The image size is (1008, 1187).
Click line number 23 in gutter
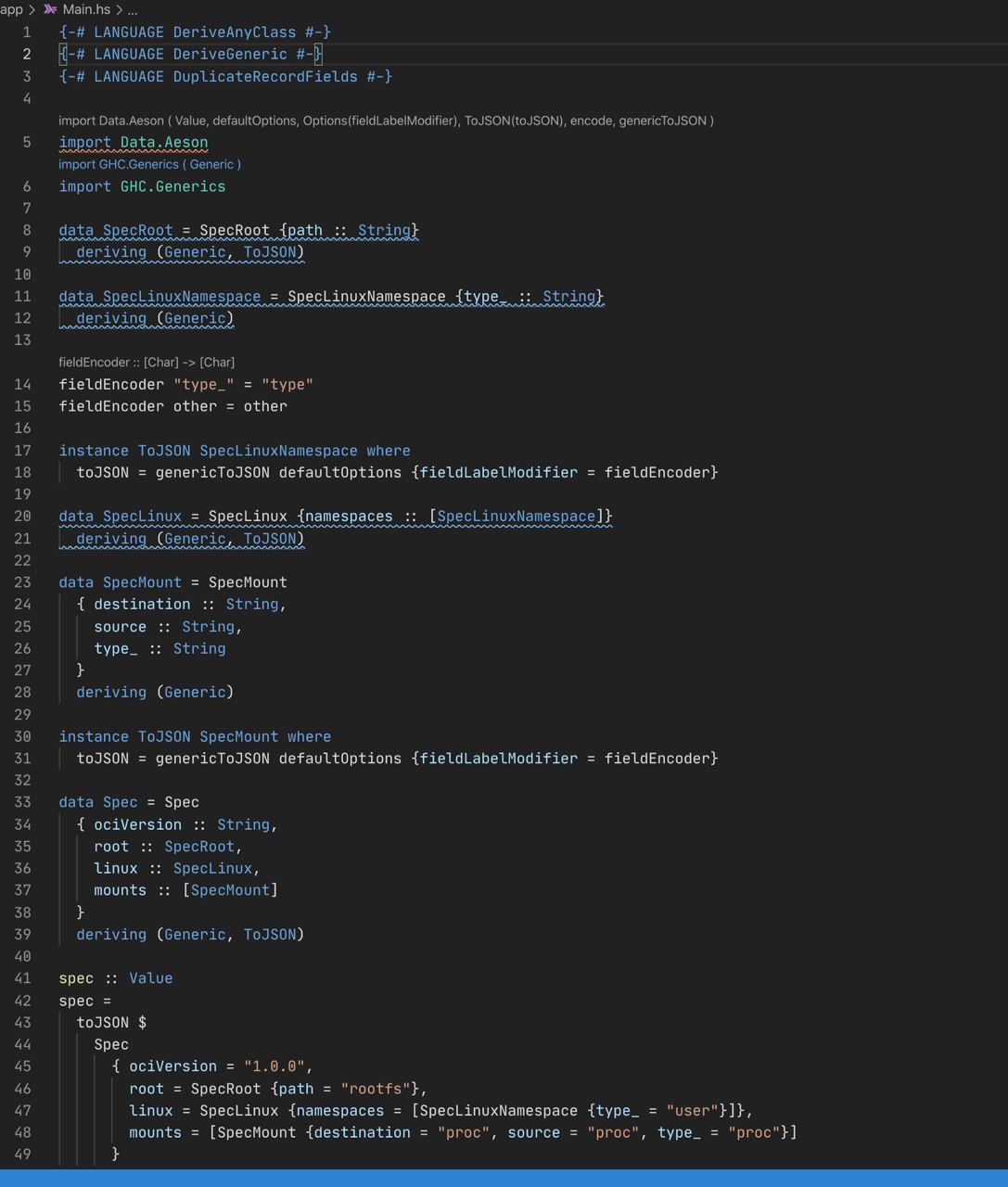click(22, 582)
